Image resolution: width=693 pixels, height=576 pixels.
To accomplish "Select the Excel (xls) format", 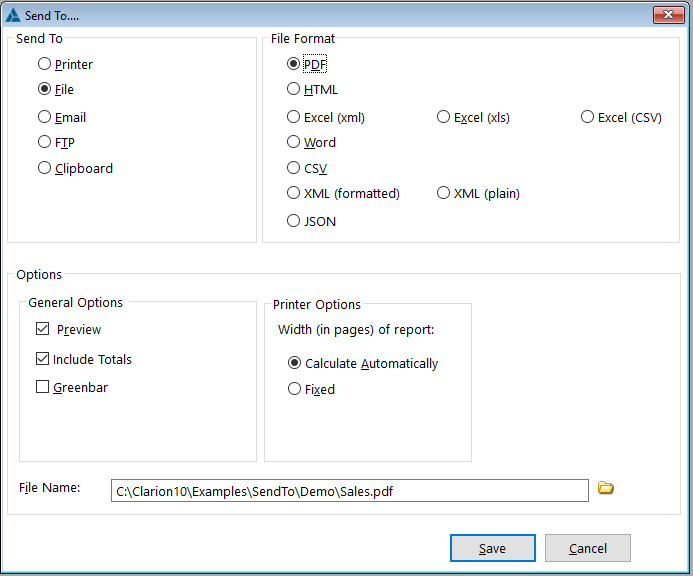I will [444, 117].
